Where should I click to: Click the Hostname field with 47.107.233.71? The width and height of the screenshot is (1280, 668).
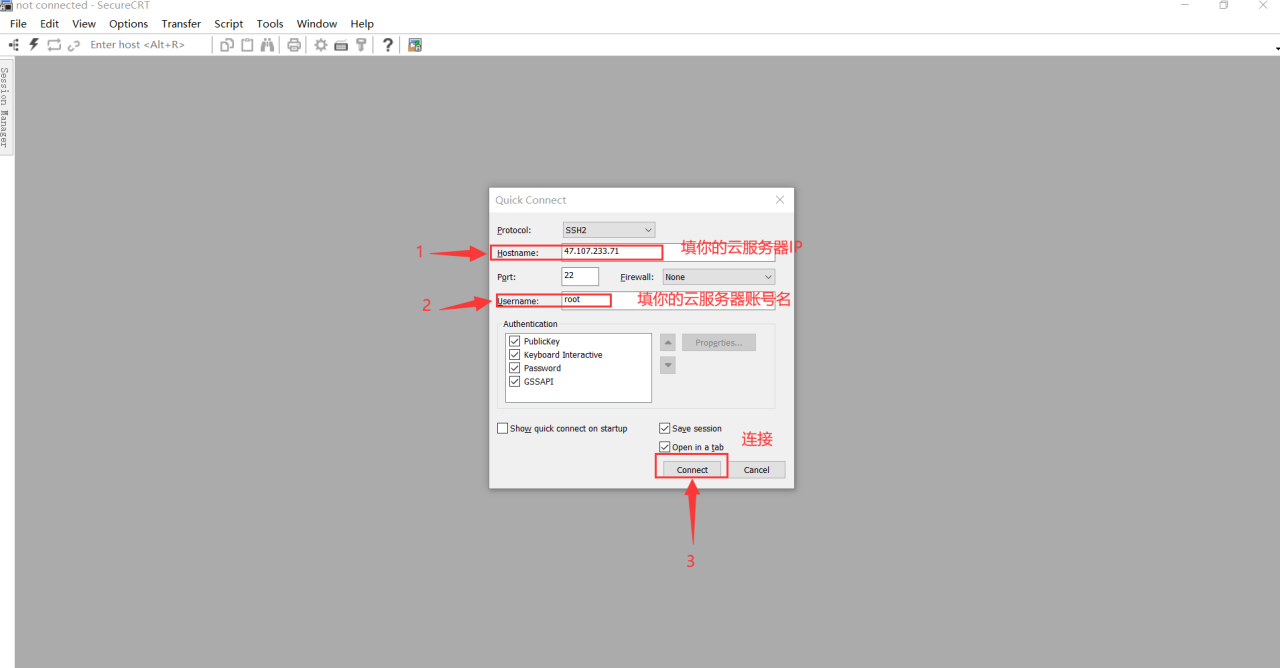(668, 252)
